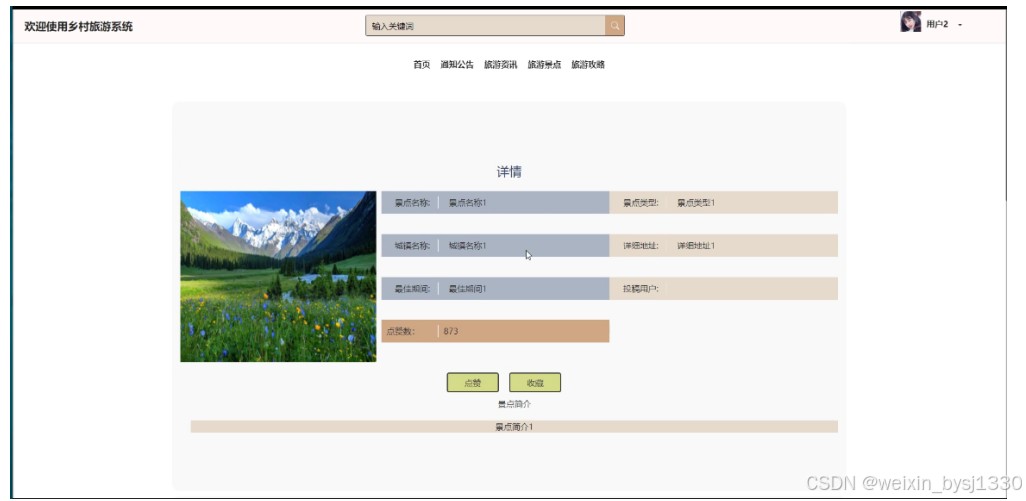Click the 点赞数: field label

400,331
